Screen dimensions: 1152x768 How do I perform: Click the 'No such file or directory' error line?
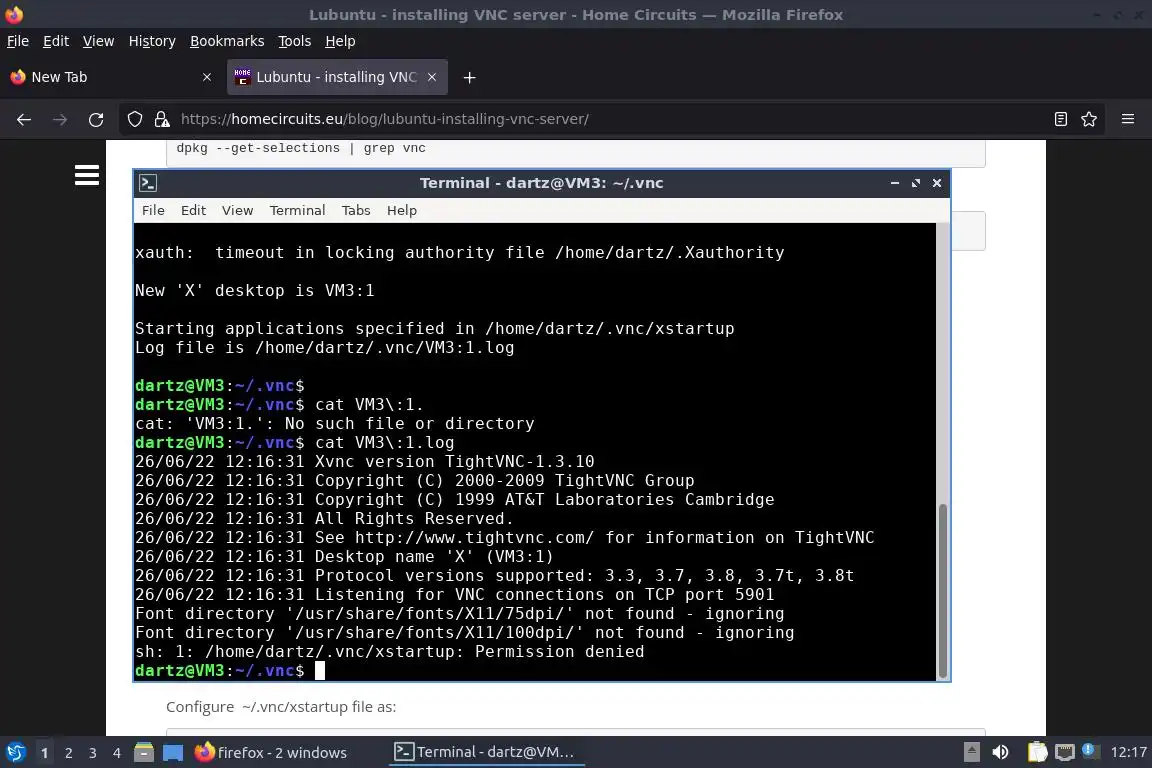pyautogui.click(x=334, y=423)
